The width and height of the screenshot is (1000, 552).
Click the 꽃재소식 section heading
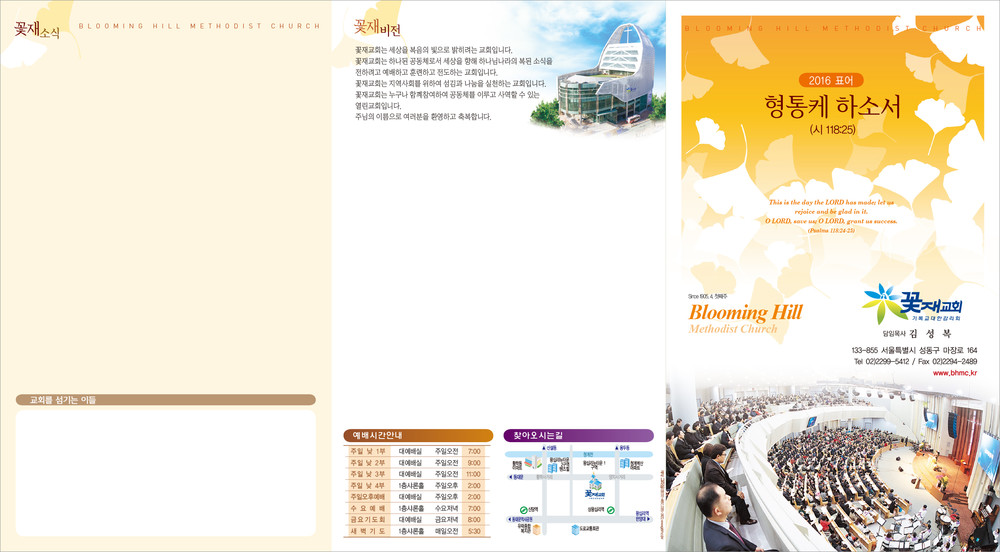click(36, 30)
